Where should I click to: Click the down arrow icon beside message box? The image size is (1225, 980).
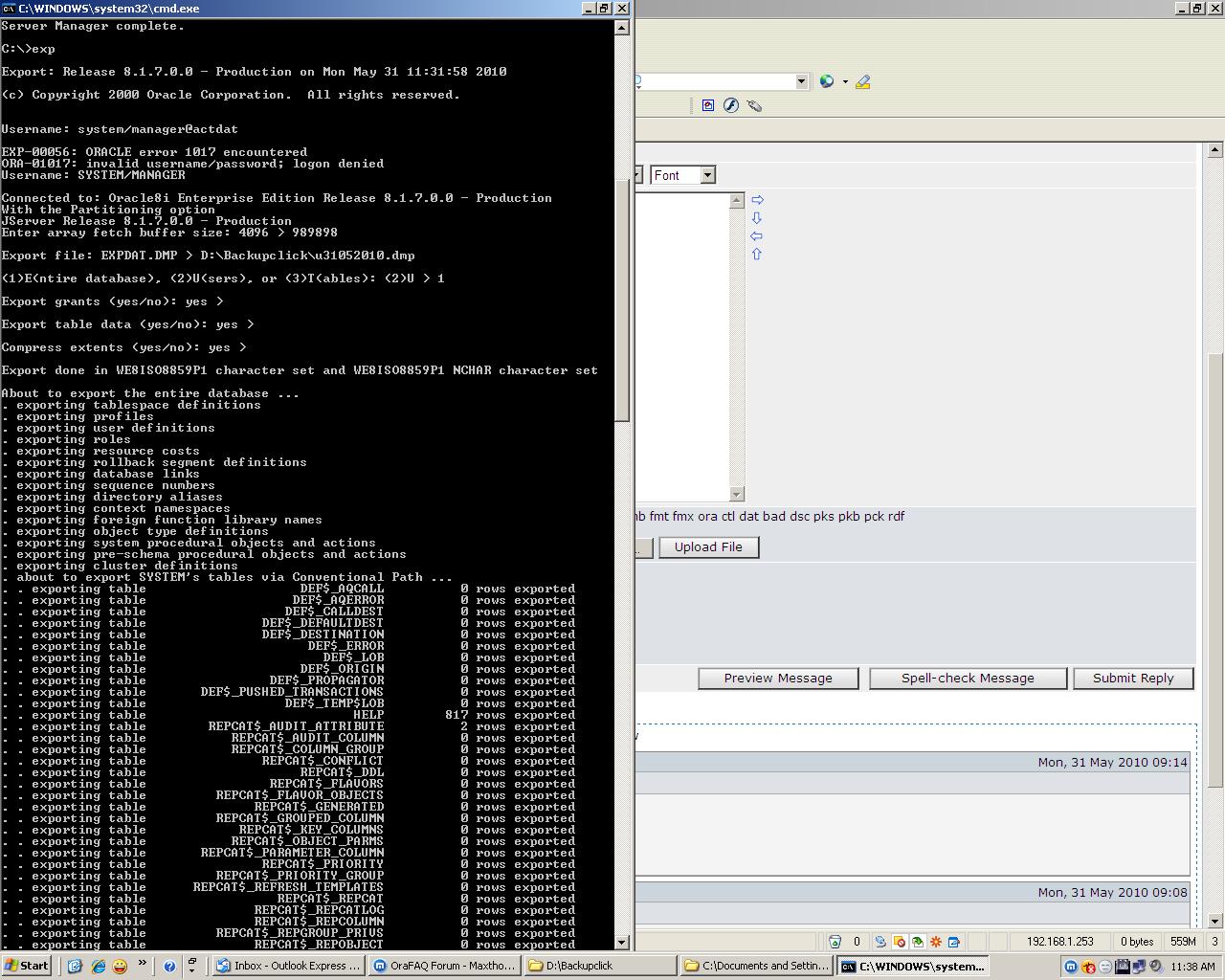click(757, 218)
